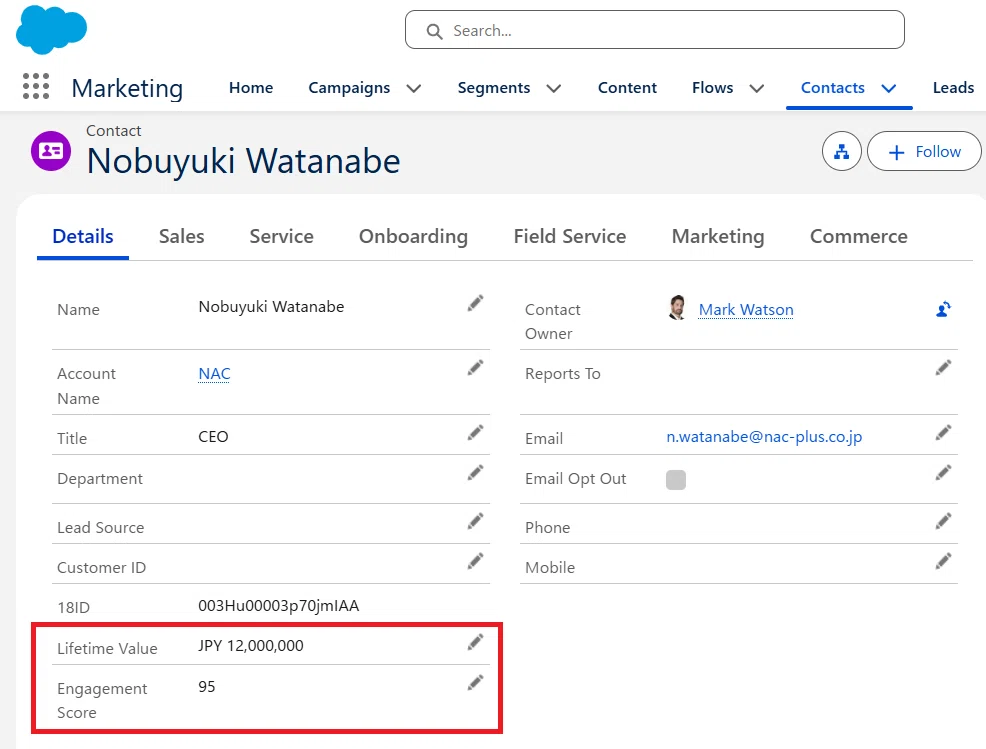Click the Marketing app name label
The width and height of the screenshot is (986, 749).
(127, 88)
